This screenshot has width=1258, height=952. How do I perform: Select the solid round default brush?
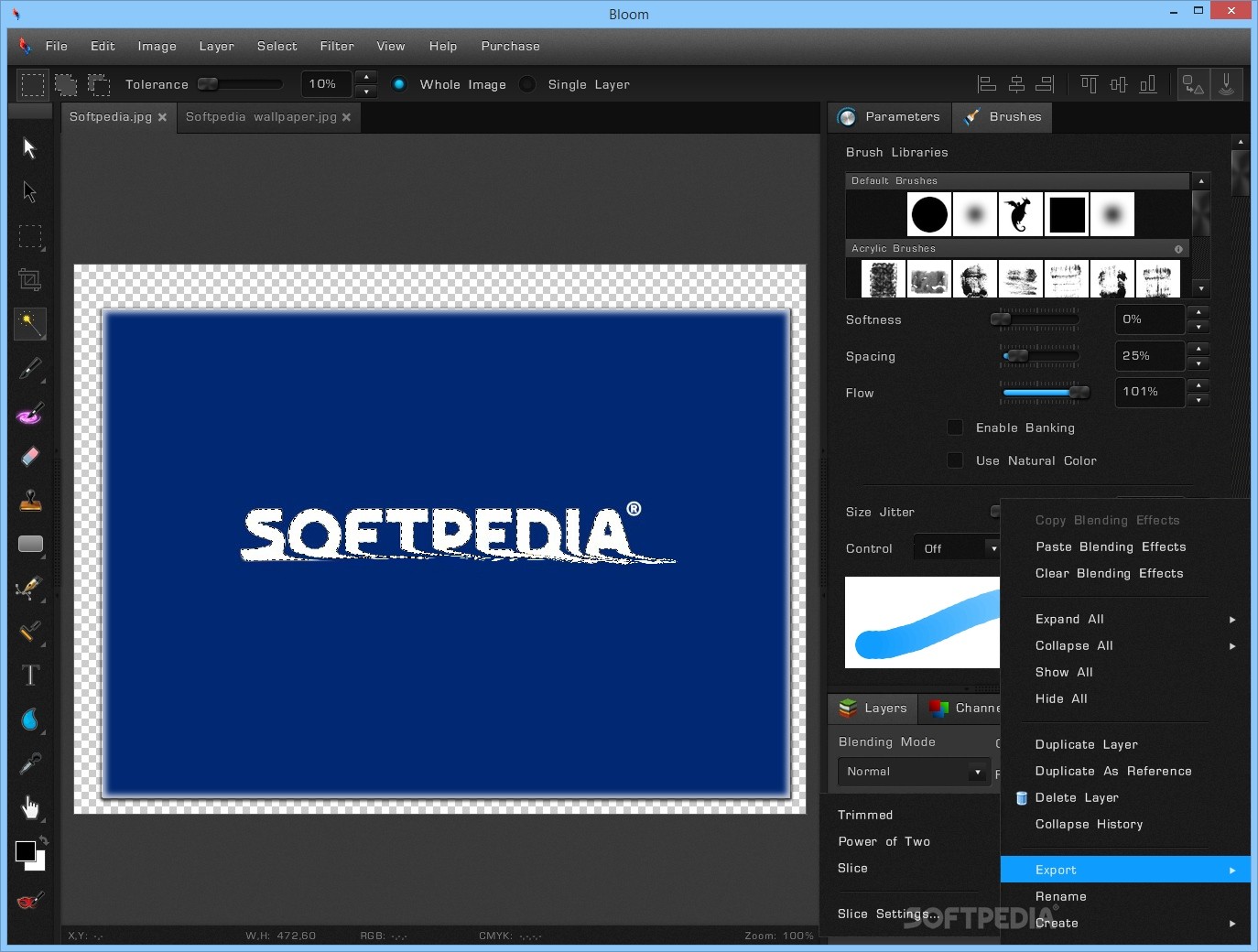coord(929,214)
